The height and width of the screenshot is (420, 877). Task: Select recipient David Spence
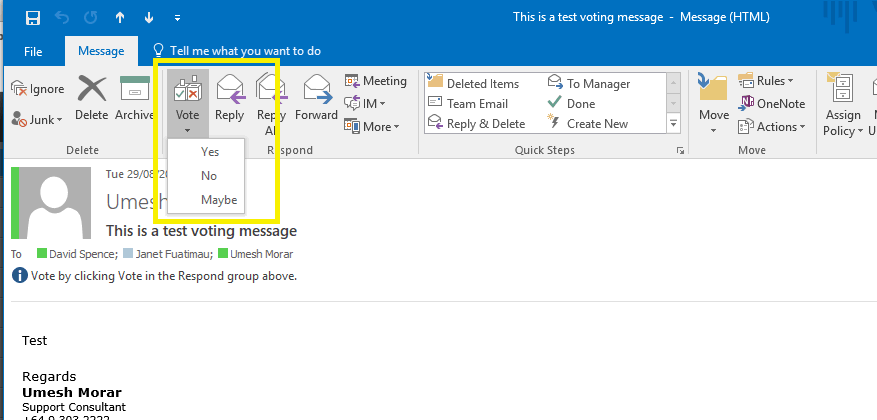(77, 254)
